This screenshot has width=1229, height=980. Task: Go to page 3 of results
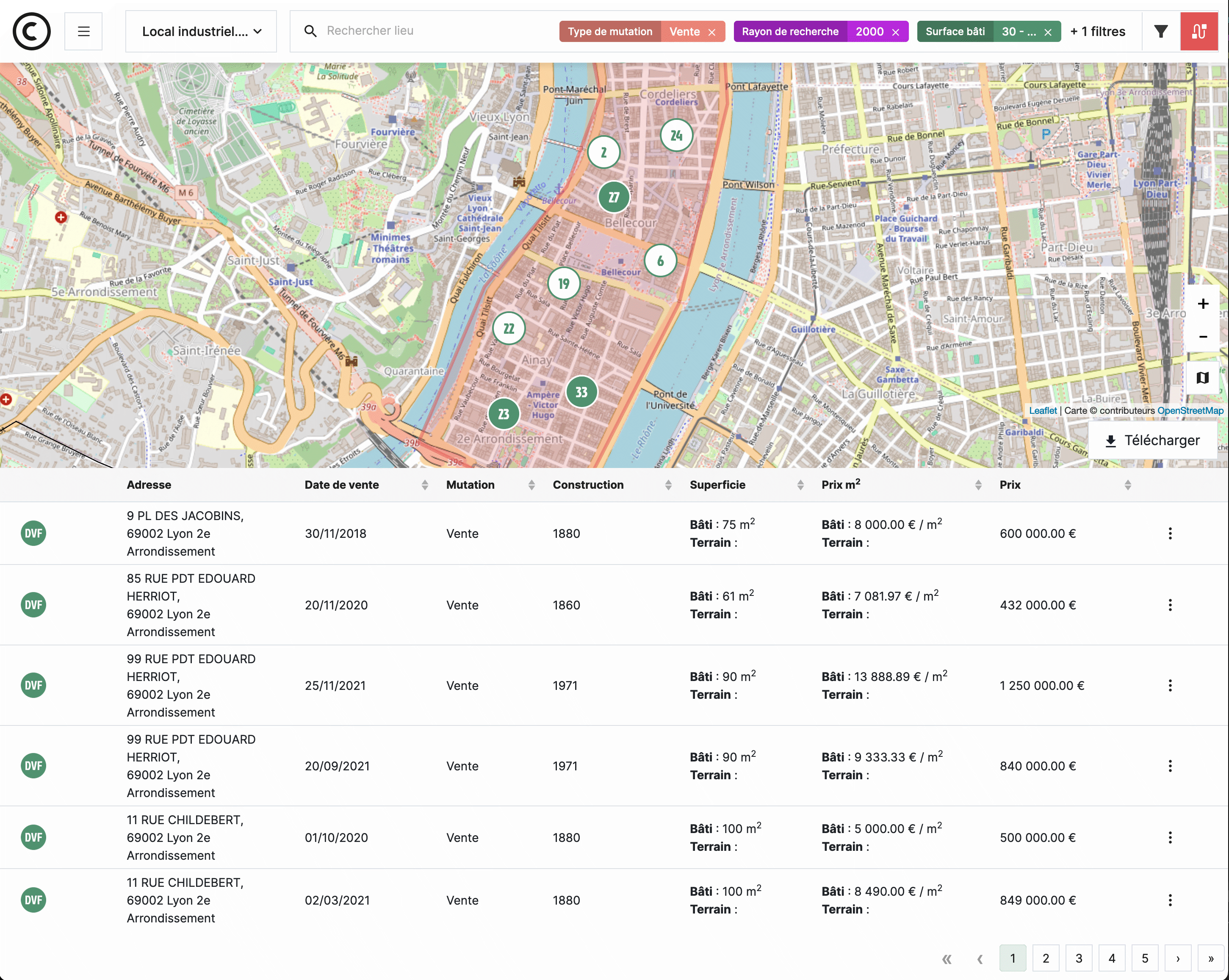coord(1079,958)
